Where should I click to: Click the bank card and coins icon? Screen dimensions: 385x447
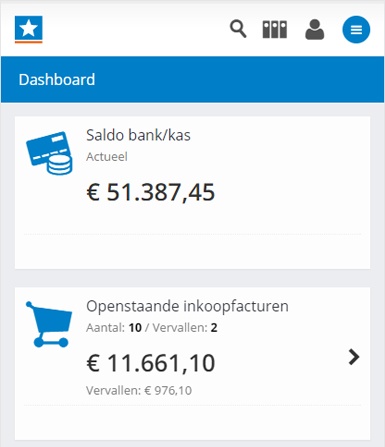pyautogui.click(x=49, y=153)
